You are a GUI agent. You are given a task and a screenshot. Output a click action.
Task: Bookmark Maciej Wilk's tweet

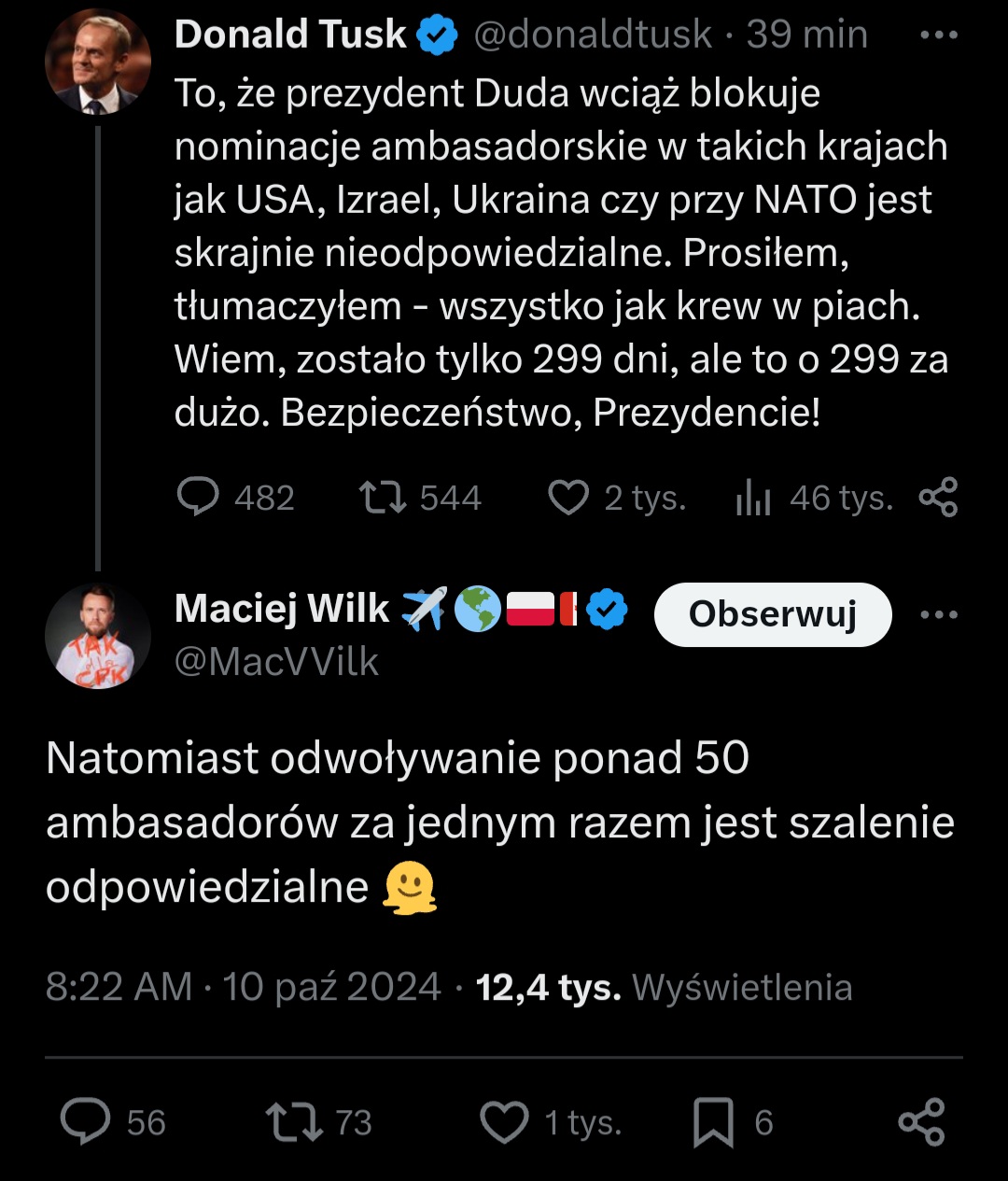pyautogui.click(x=713, y=1122)
